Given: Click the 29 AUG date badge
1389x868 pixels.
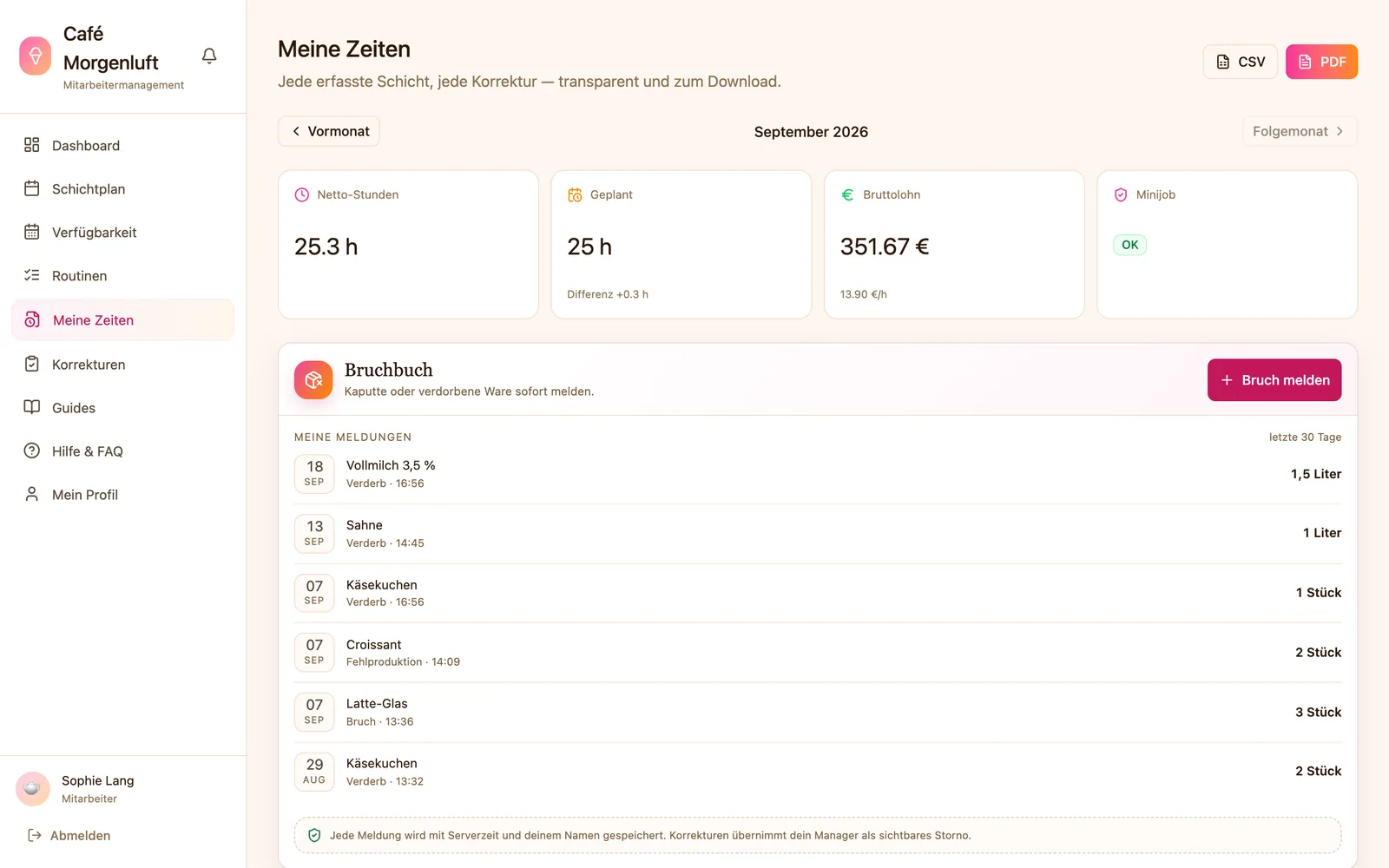Looking at the screenshot, I should click(x=314, y=772).
